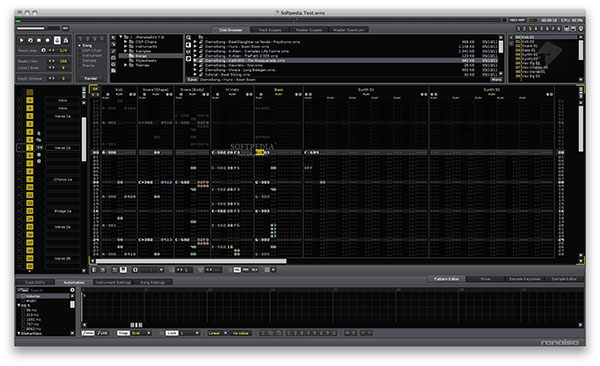The width and height of the screenshot is (600, 366).
Task: Tick the Width automation parameter checkbox
Action: pos(23,301)
